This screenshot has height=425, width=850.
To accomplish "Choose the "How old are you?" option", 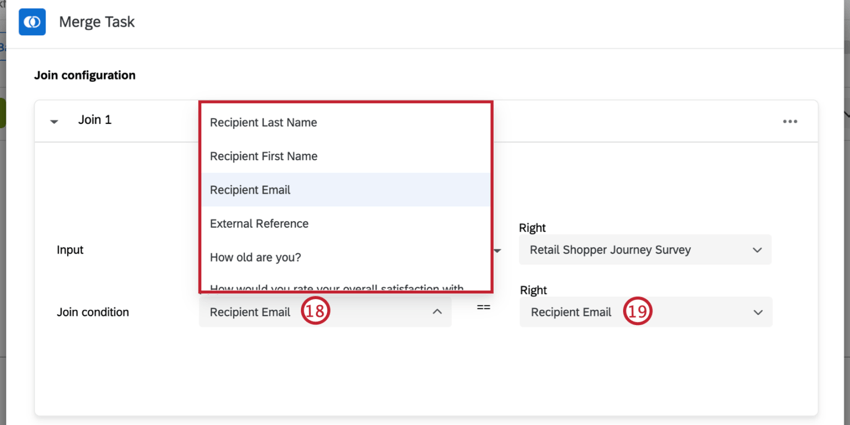I will coord(255,257).
